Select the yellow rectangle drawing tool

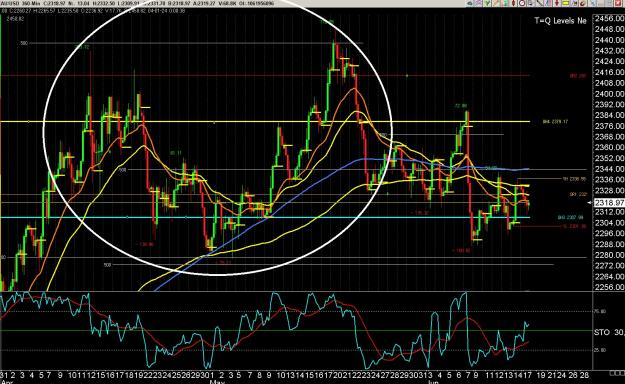point(566,3)
